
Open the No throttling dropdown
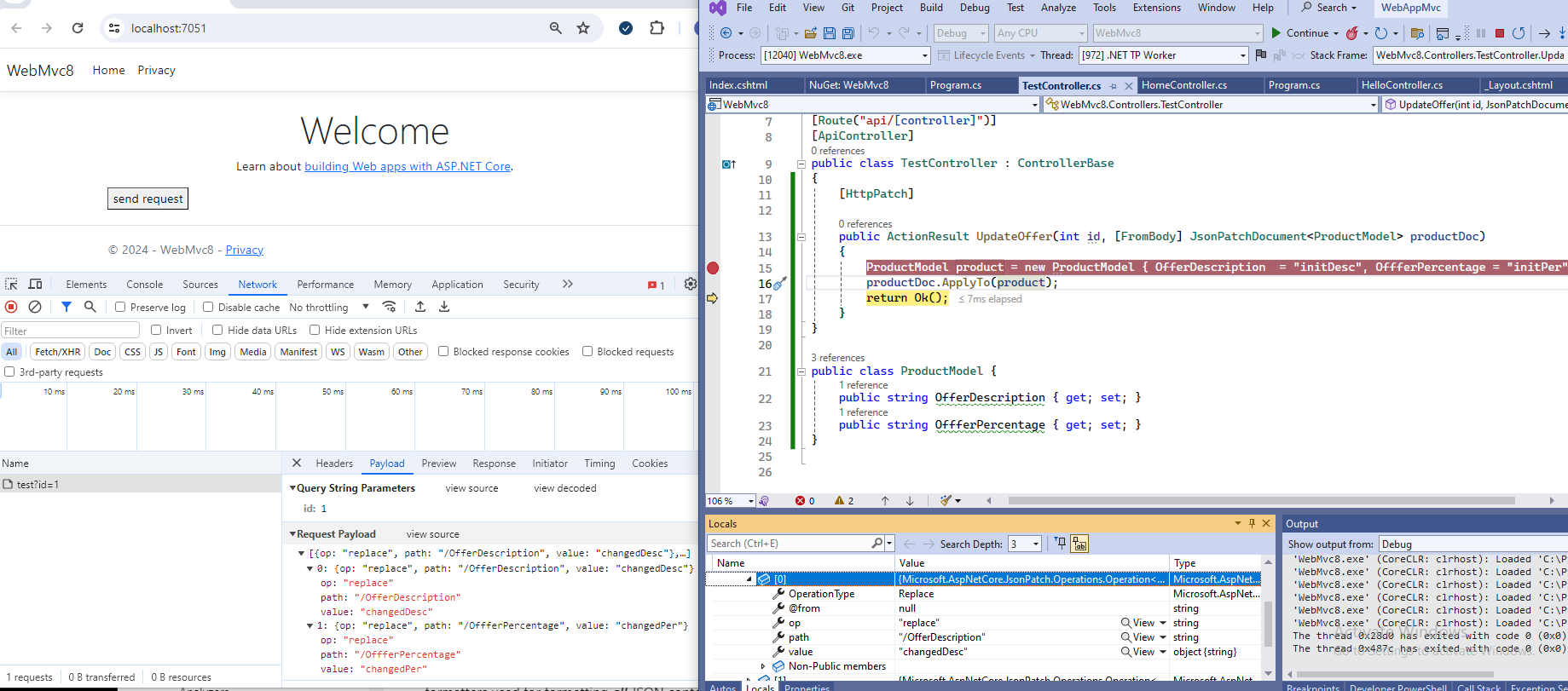pyautogui.click(x=329, y=307)
